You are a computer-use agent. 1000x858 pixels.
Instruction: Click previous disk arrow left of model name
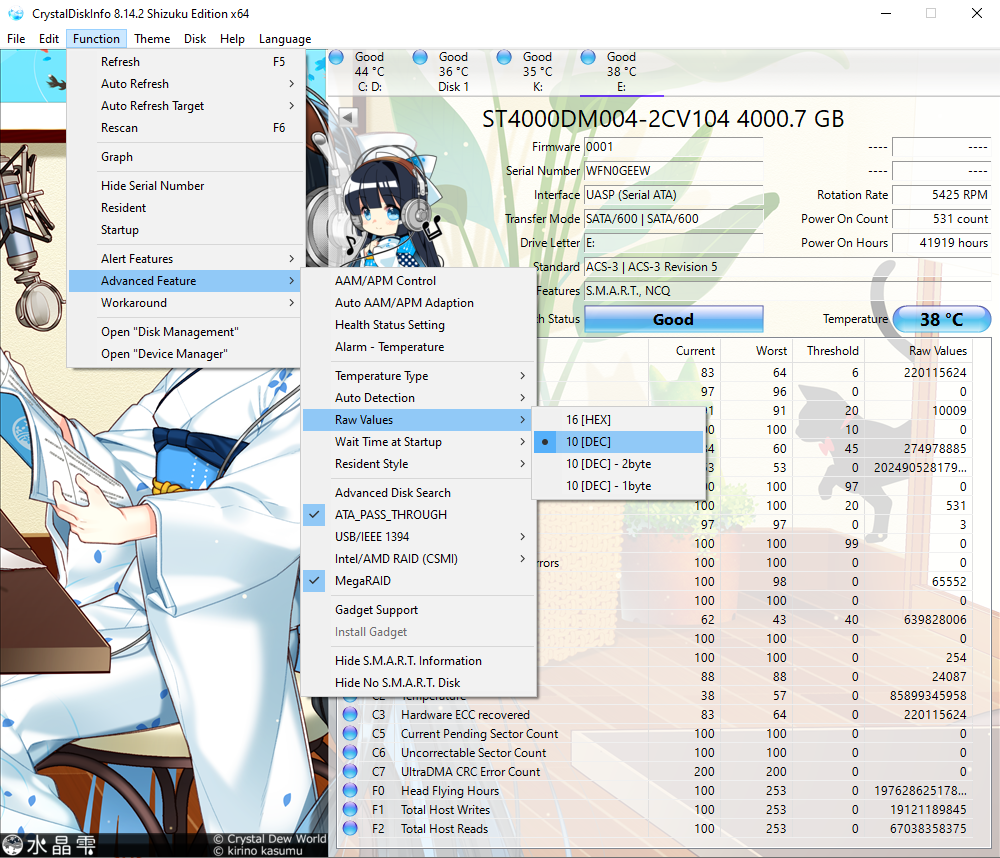pyautogui.click(x=348, y=118)
